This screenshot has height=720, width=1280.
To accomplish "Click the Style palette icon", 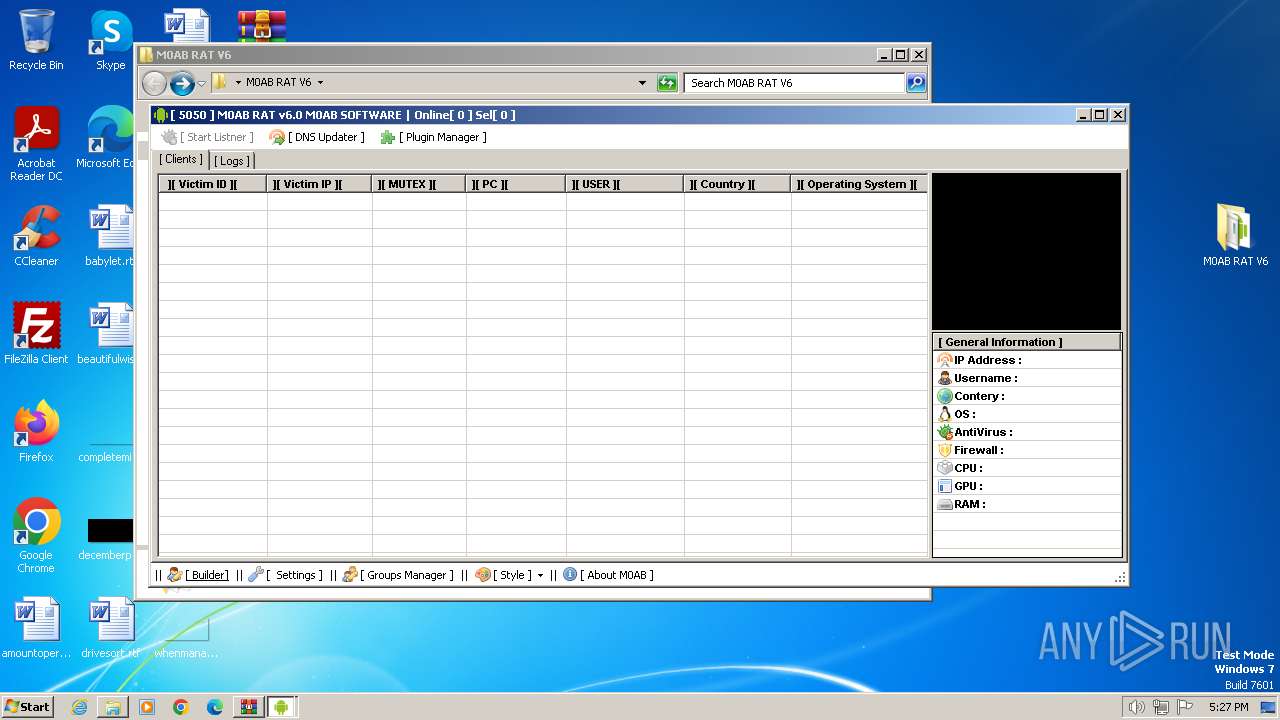I will (483, 575).
